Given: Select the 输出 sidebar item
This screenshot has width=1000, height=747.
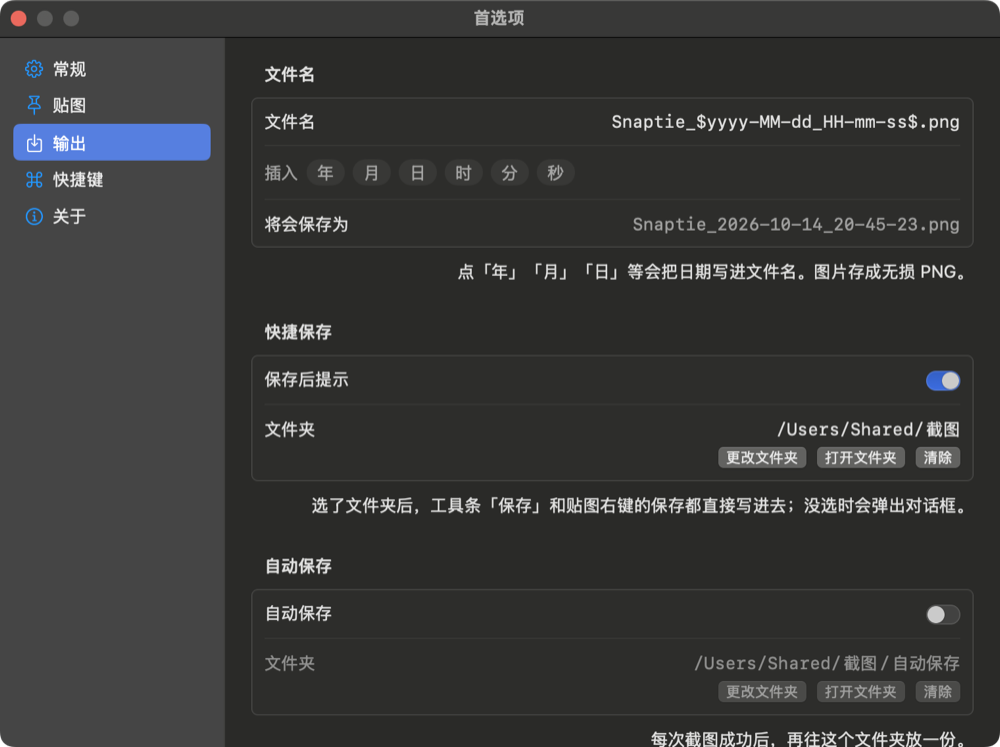Looking at the screenshot, I should pos(112,142).
